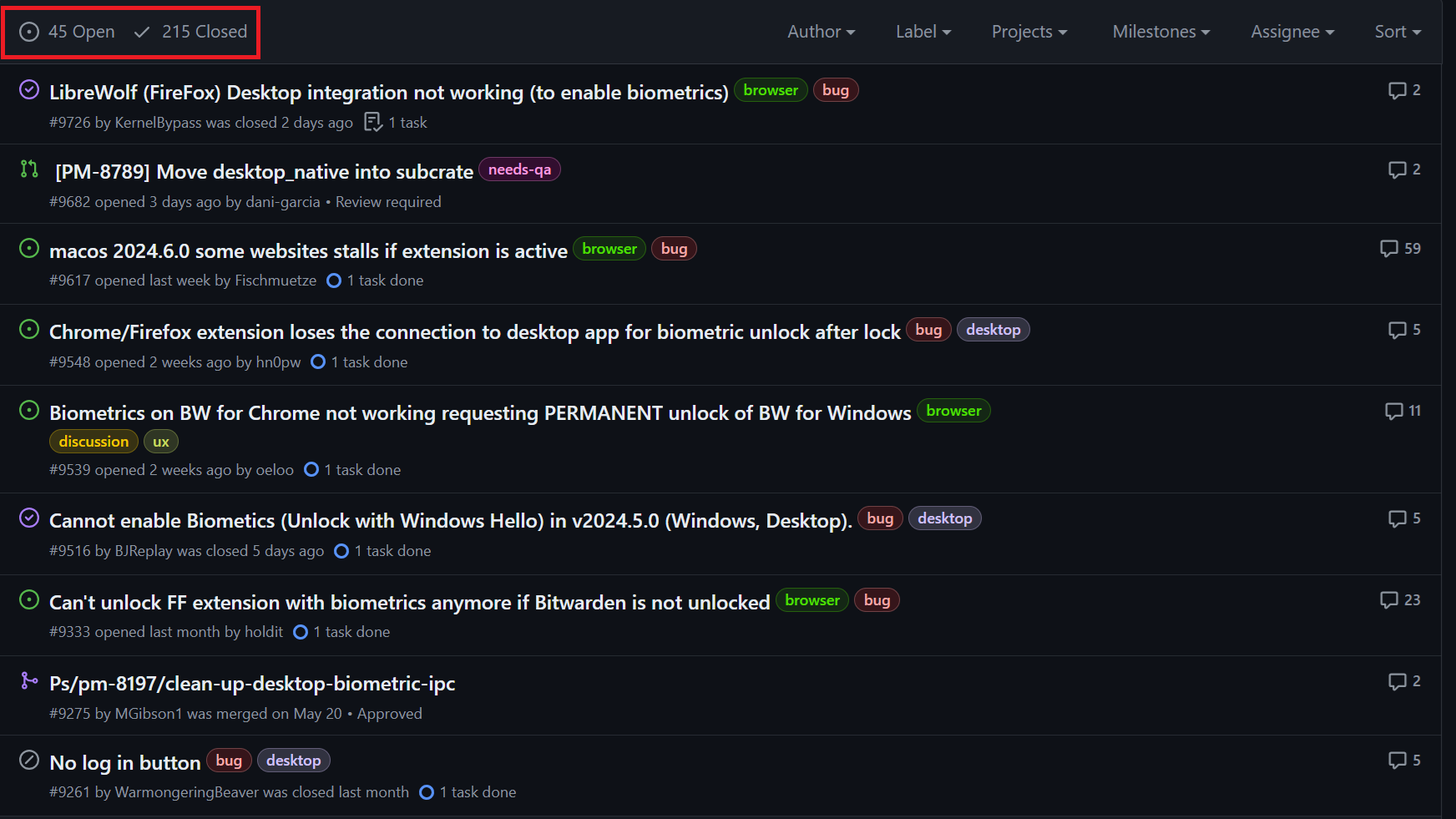Click the open-issue icon beside the macos 2024.6.0 issue

click(x=29, y=248)
